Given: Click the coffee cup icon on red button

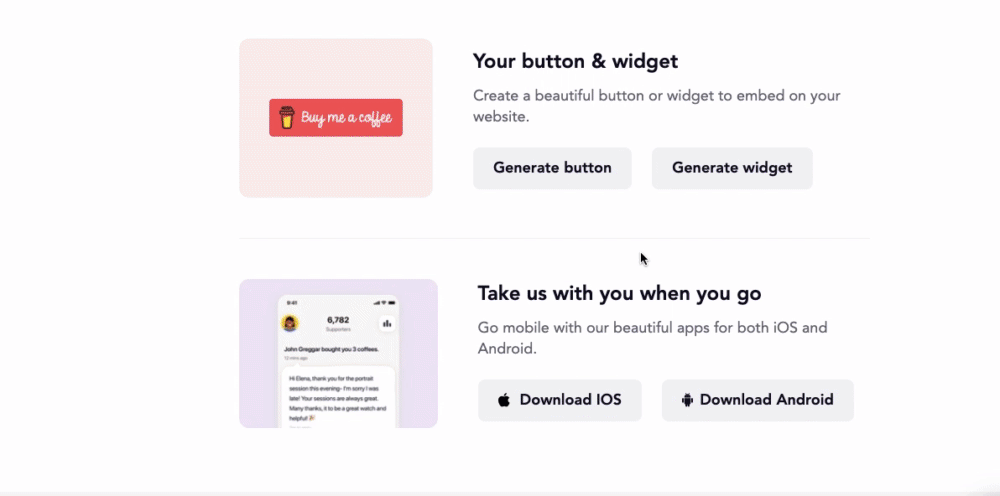Looking at the screenshot, I should click(287, 117).
